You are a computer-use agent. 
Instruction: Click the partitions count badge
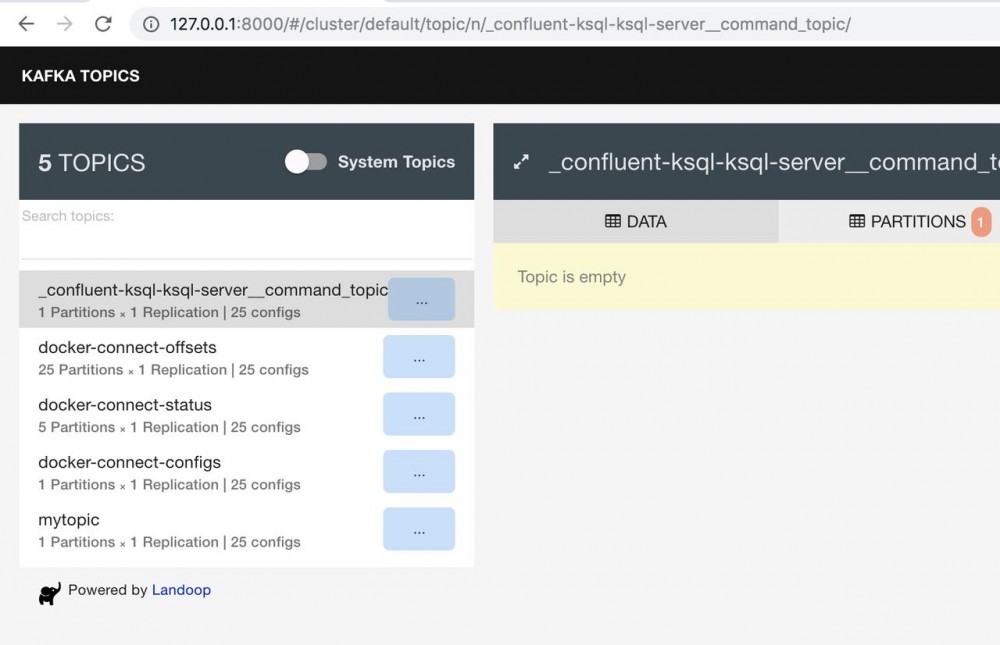click(x=981, y=222)
